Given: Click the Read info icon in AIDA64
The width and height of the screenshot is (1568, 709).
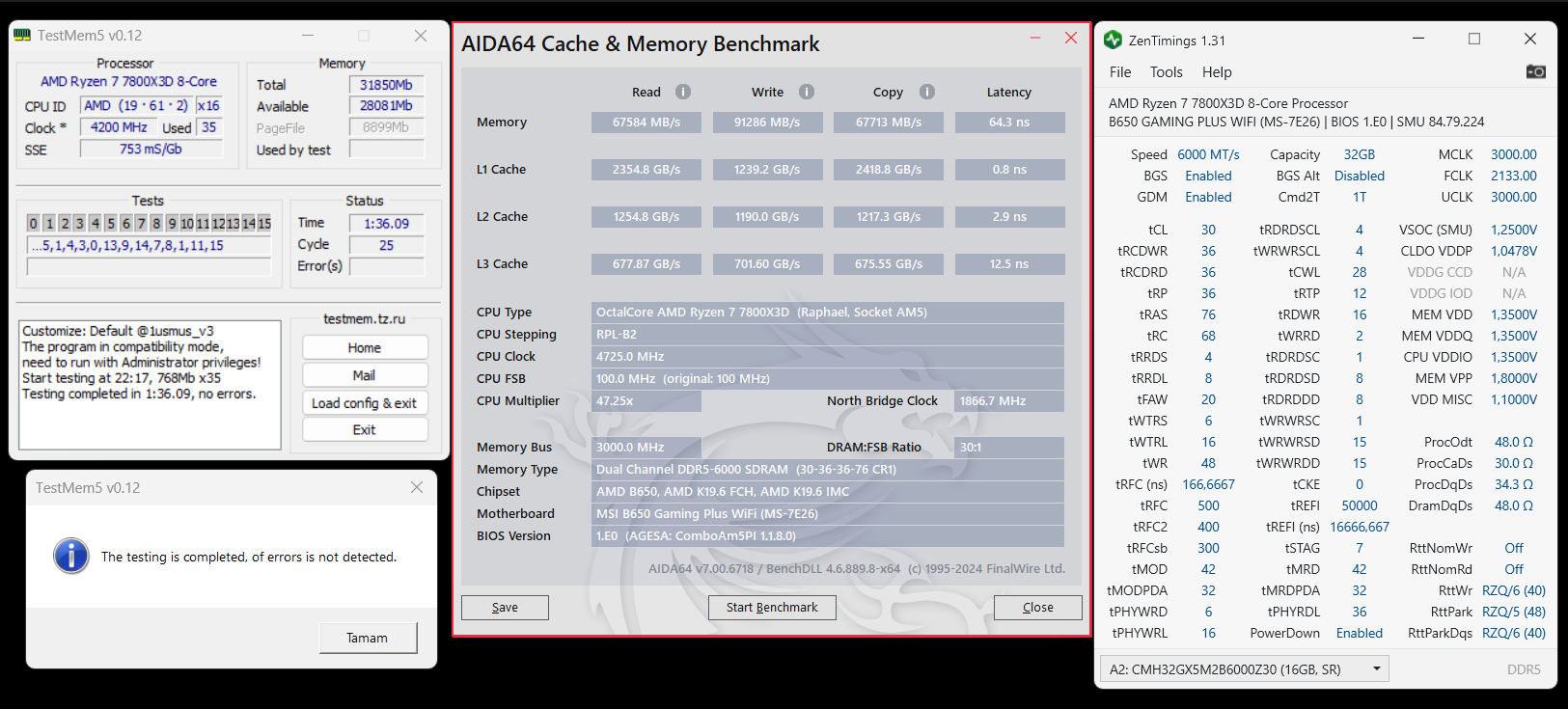Looking at the screenshot, I should click(683, 92).
